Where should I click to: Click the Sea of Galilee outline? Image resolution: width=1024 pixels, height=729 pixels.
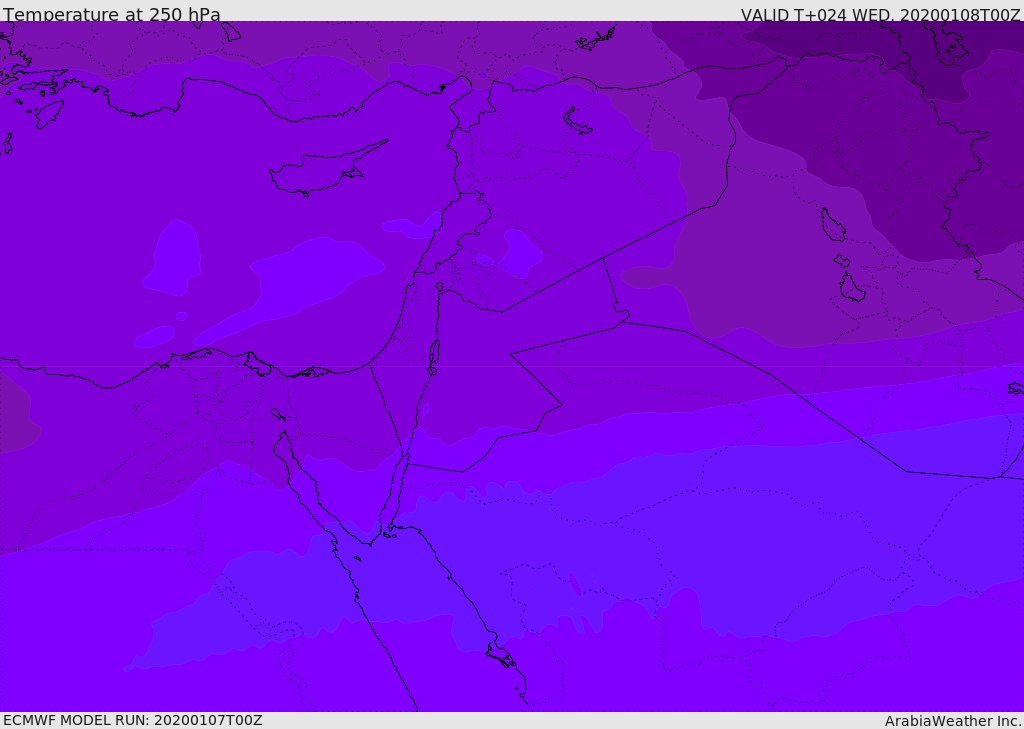440,287
